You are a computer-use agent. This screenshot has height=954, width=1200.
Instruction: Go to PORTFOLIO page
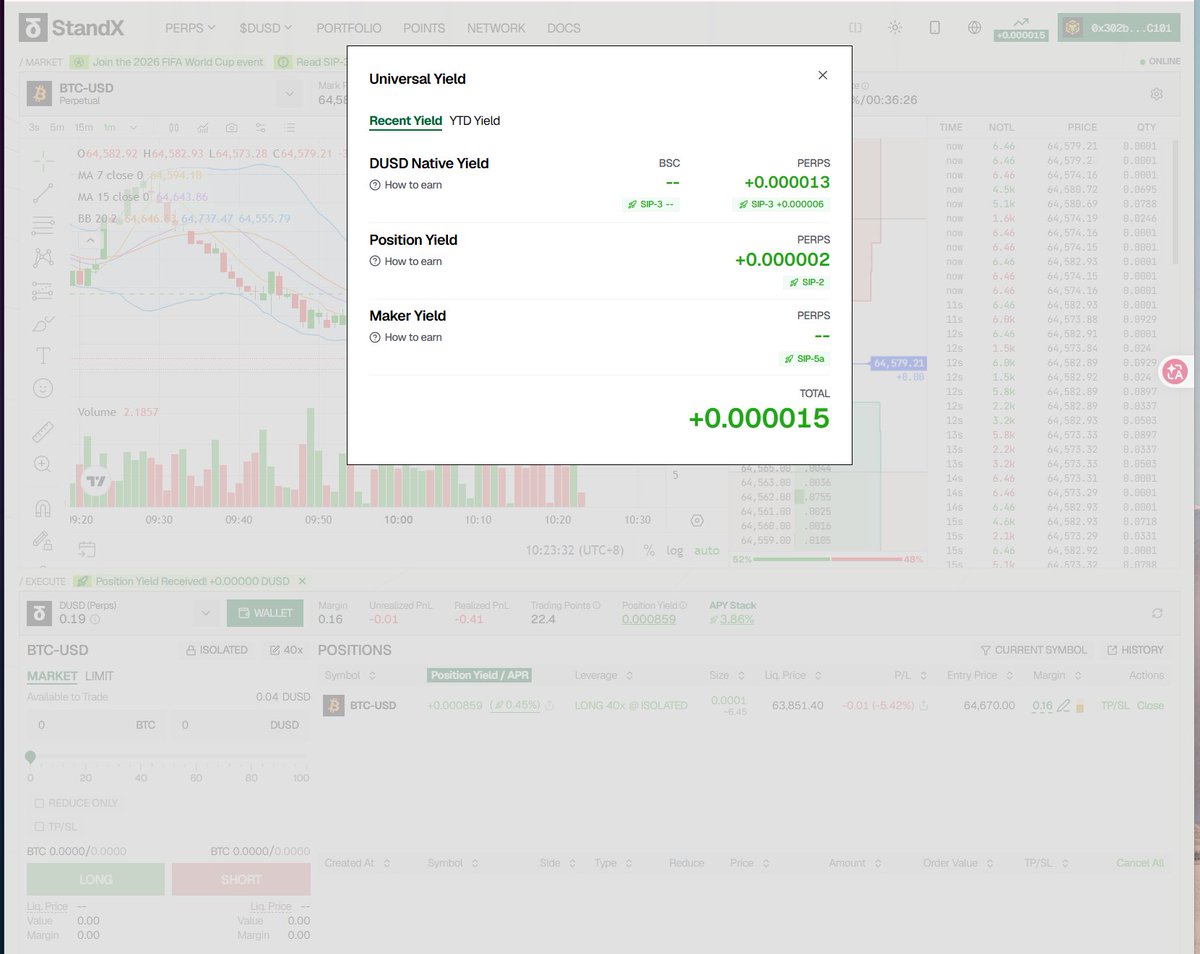click(350, 28)
